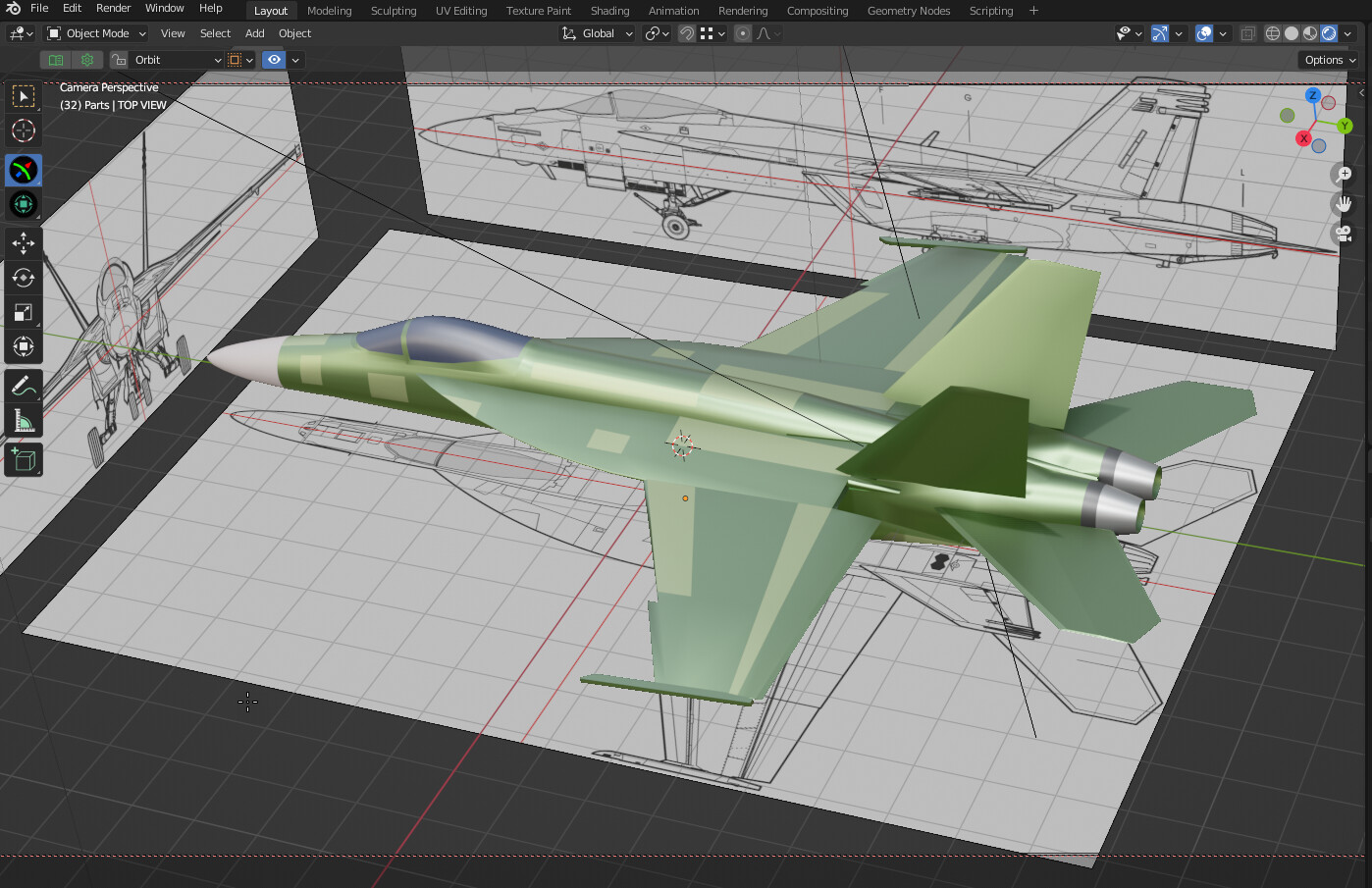Click the zoom view magnifier icon
This screenshot has width=1372, height=888.
point(1344,175)
